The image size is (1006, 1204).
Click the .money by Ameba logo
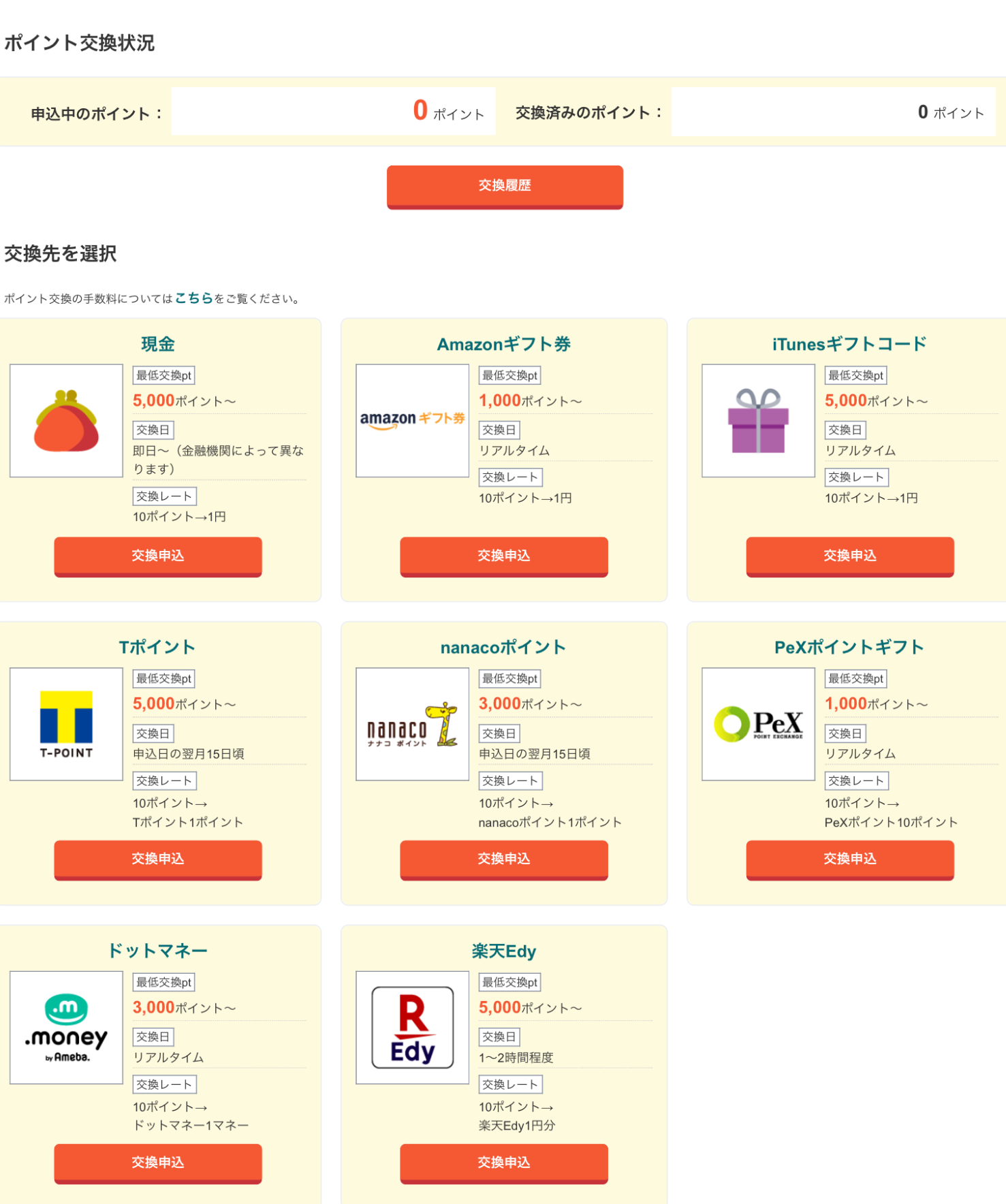click(x=66, y=1028)
